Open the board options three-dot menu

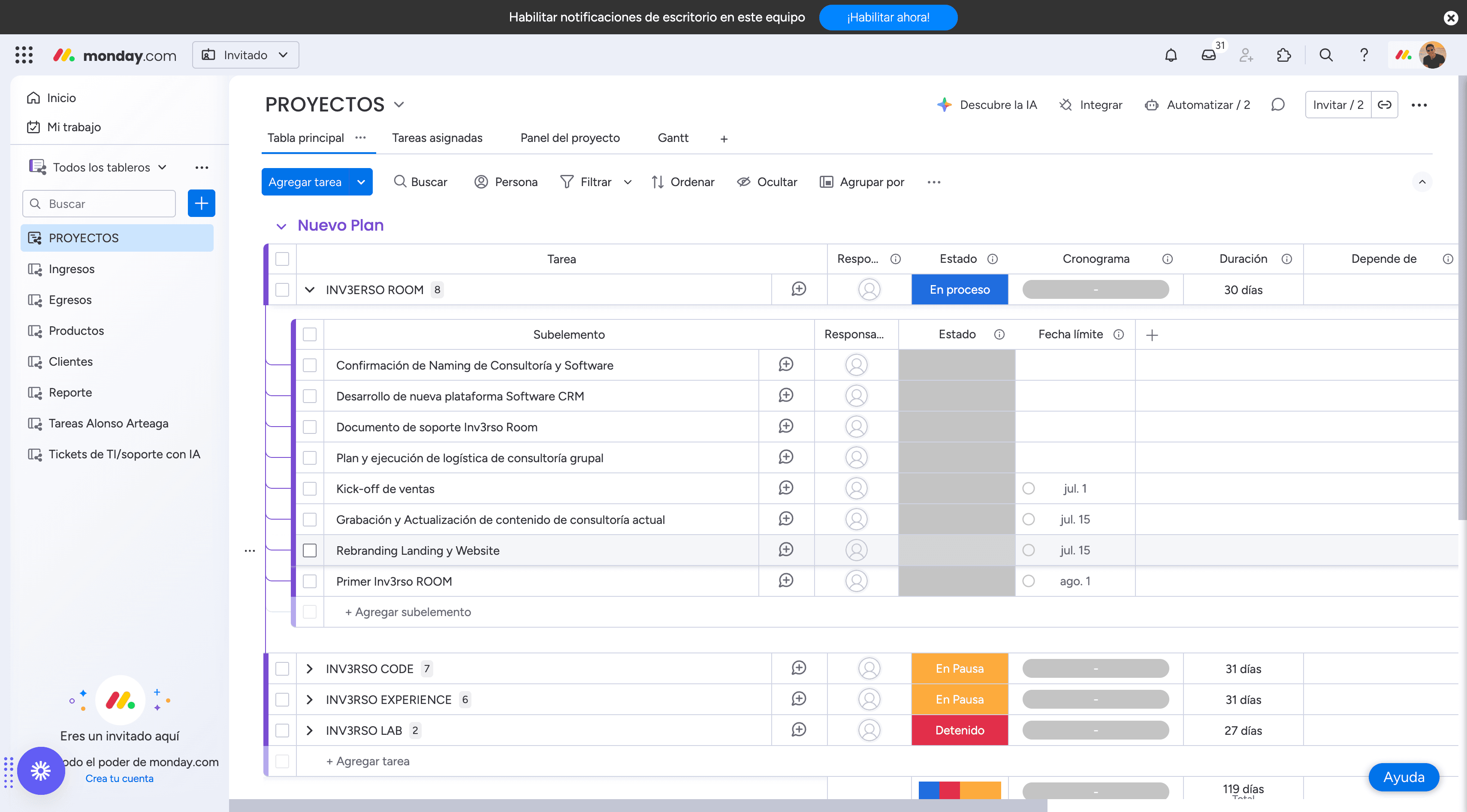pyautogui.click(x=1419, y=105)
